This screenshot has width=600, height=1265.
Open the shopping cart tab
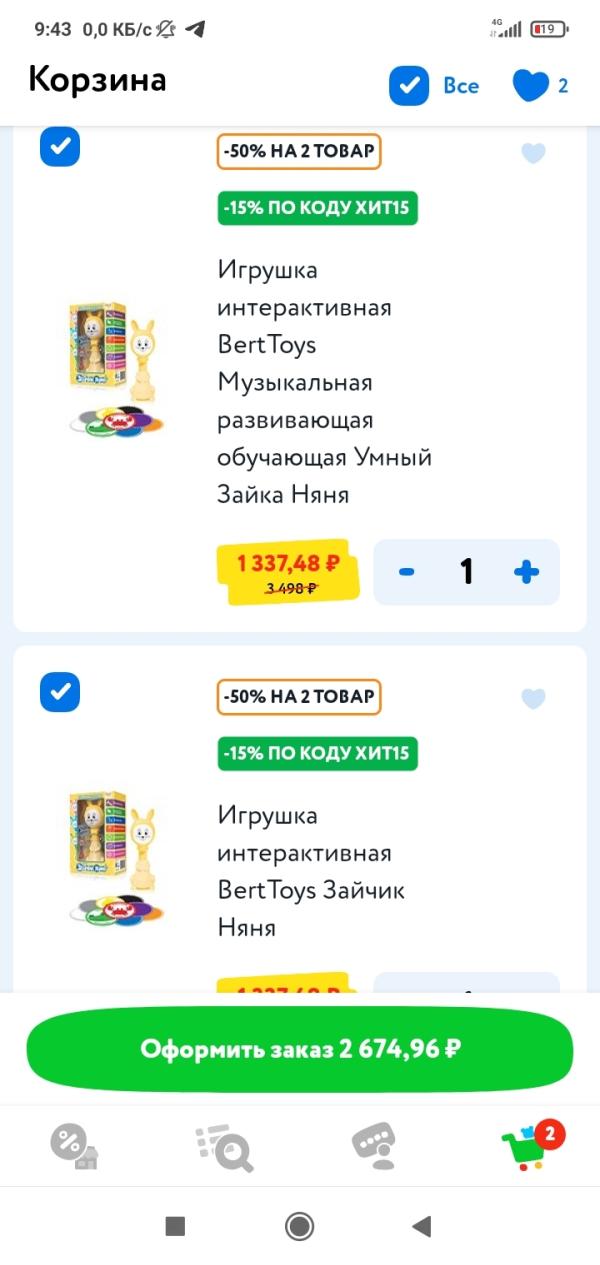click(x=528, y=1147)
